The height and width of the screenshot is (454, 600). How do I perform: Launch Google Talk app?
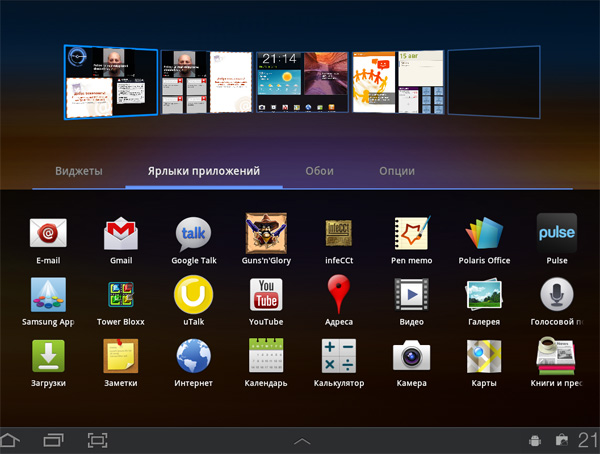point(194,235)
